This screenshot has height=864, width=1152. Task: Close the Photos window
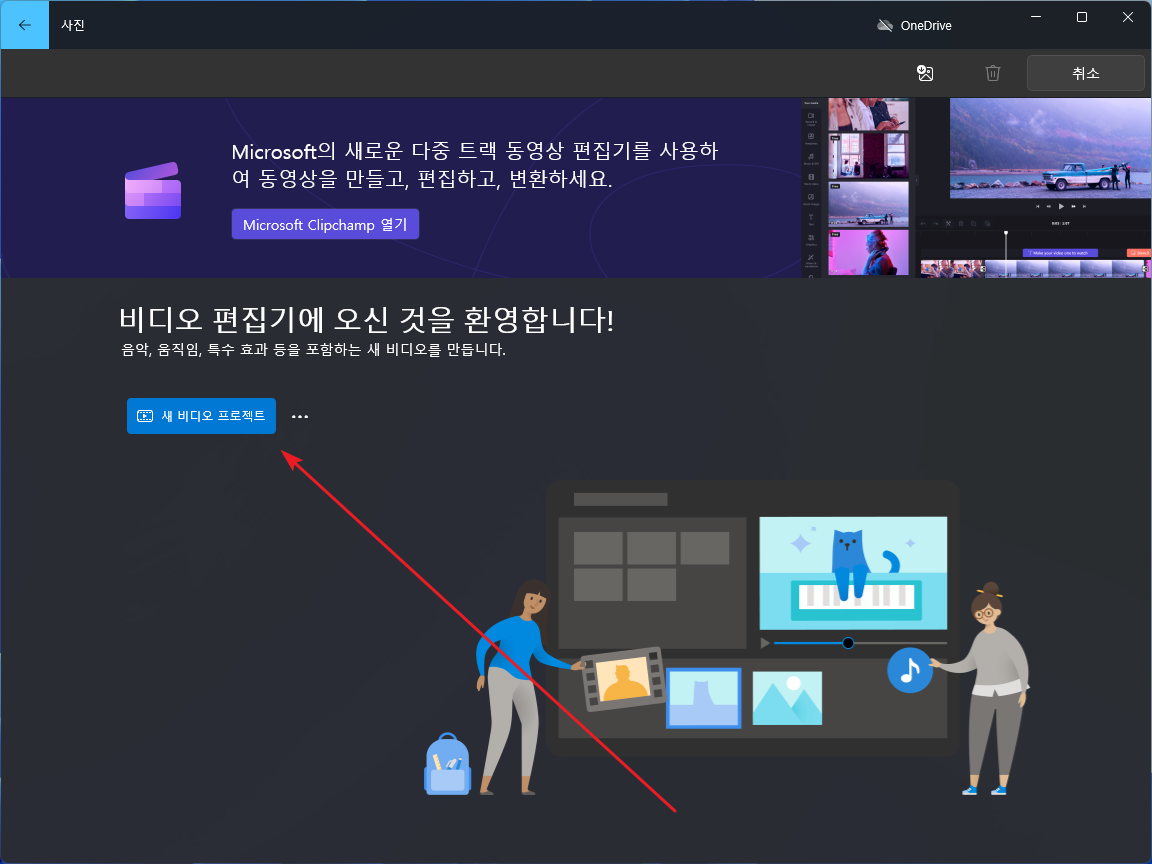(1128, 17)
